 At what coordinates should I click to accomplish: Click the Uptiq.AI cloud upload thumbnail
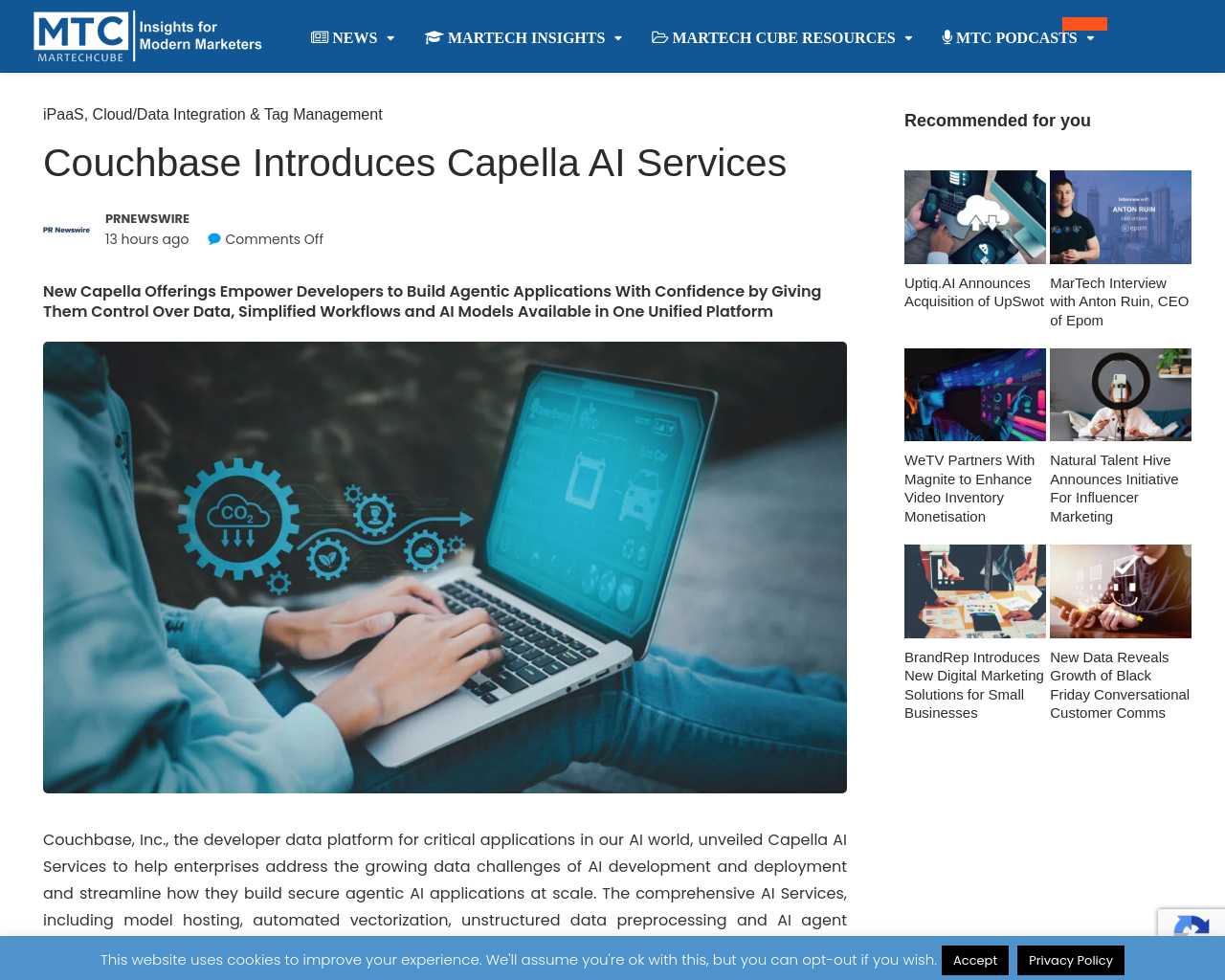coord(975,217)
